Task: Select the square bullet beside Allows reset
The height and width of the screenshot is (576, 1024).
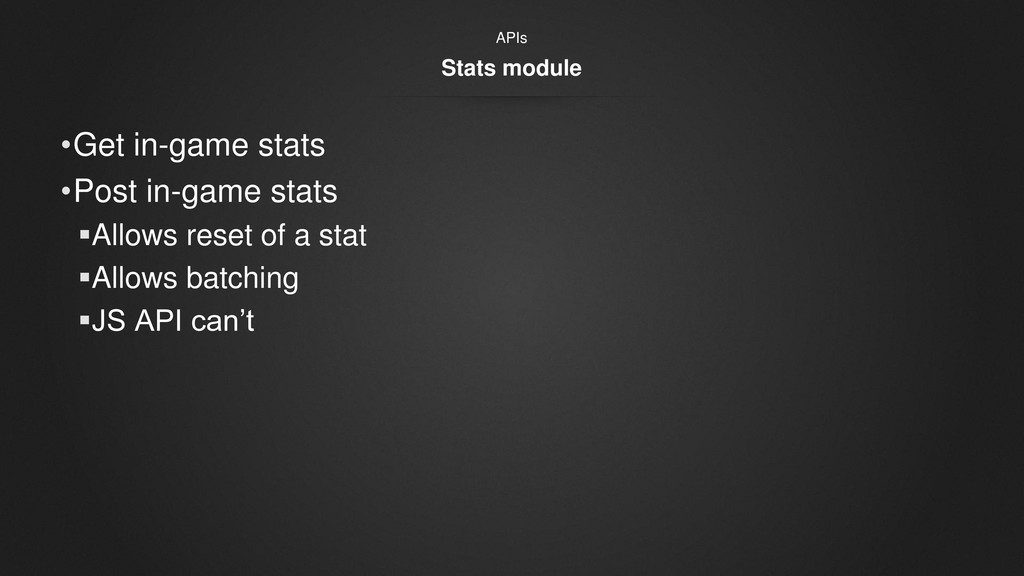Action: pyautogui.click(x=84, y=234)
